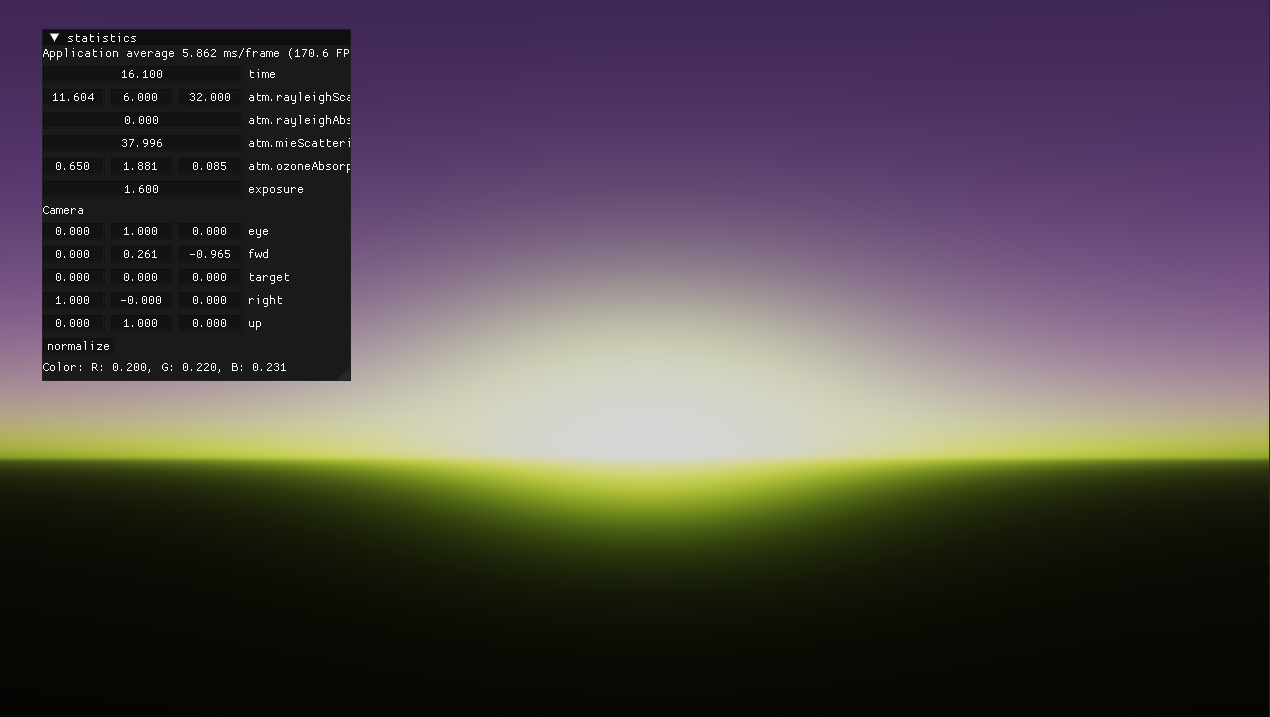Select the eye Z component field
Image resolution: width=1270 pixels, height=717 pixels.
tap(210, 231)
